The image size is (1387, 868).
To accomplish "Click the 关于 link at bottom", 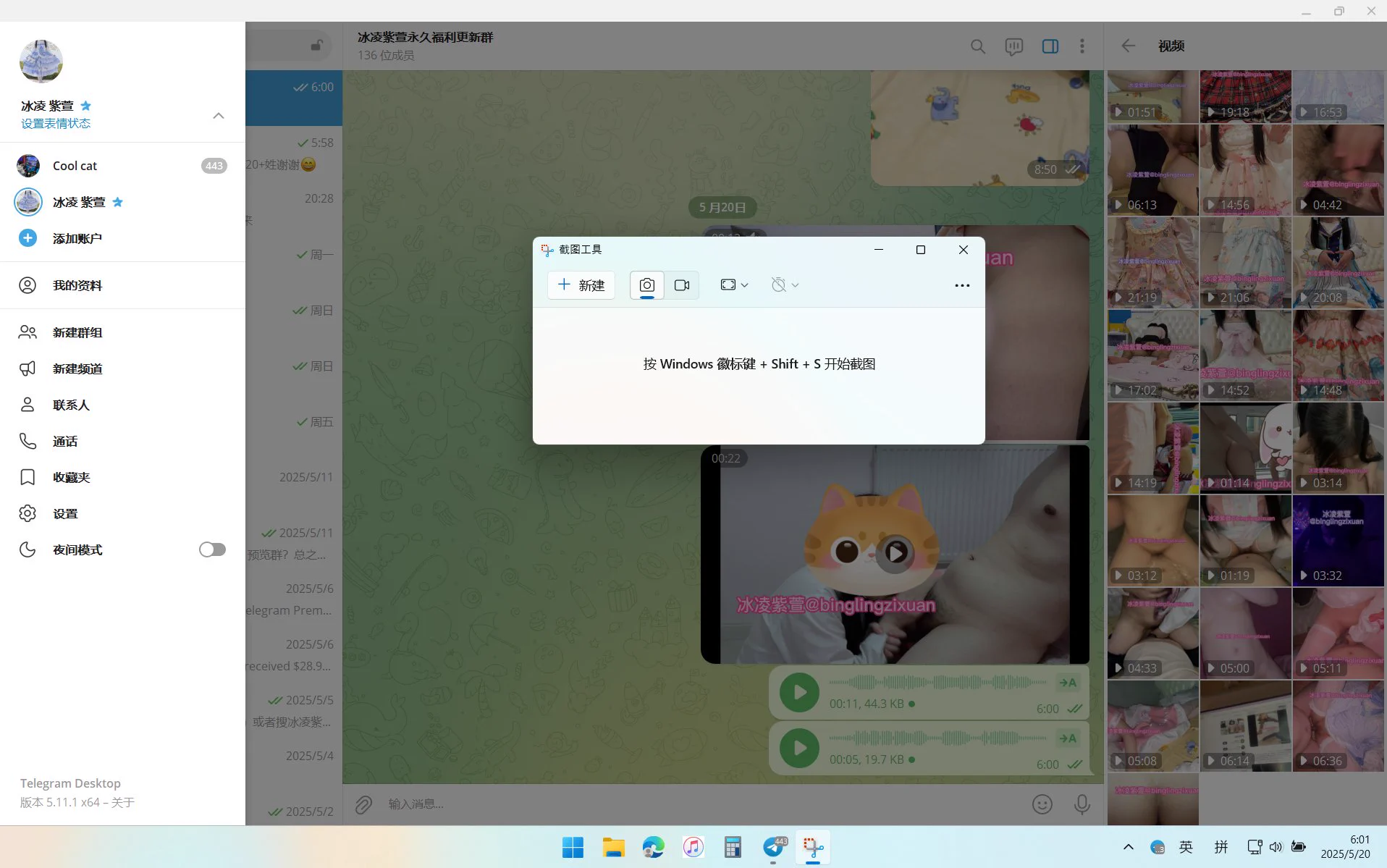I will [123, 802].
